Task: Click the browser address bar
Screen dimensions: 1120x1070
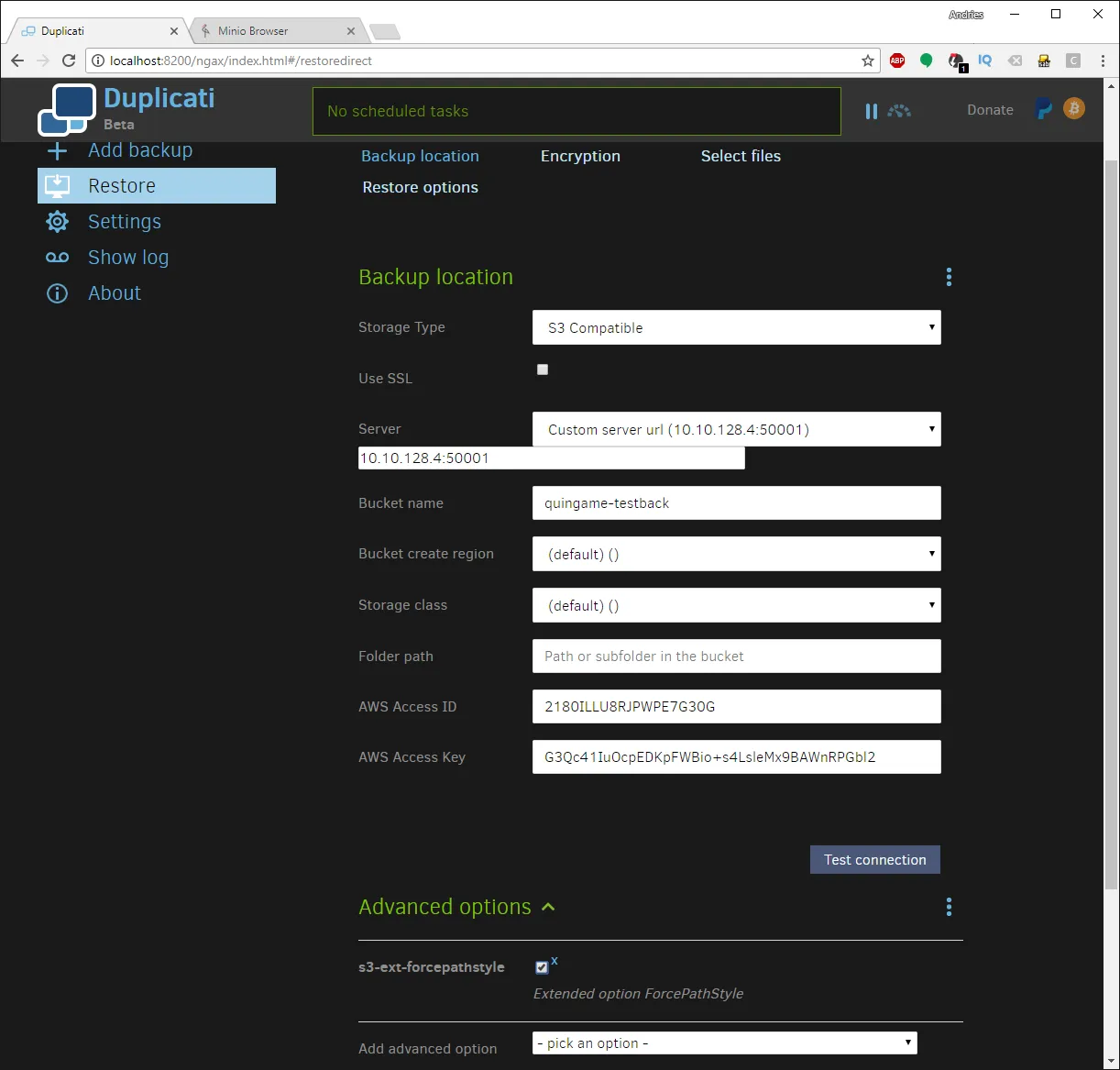Action: [481, 61]
